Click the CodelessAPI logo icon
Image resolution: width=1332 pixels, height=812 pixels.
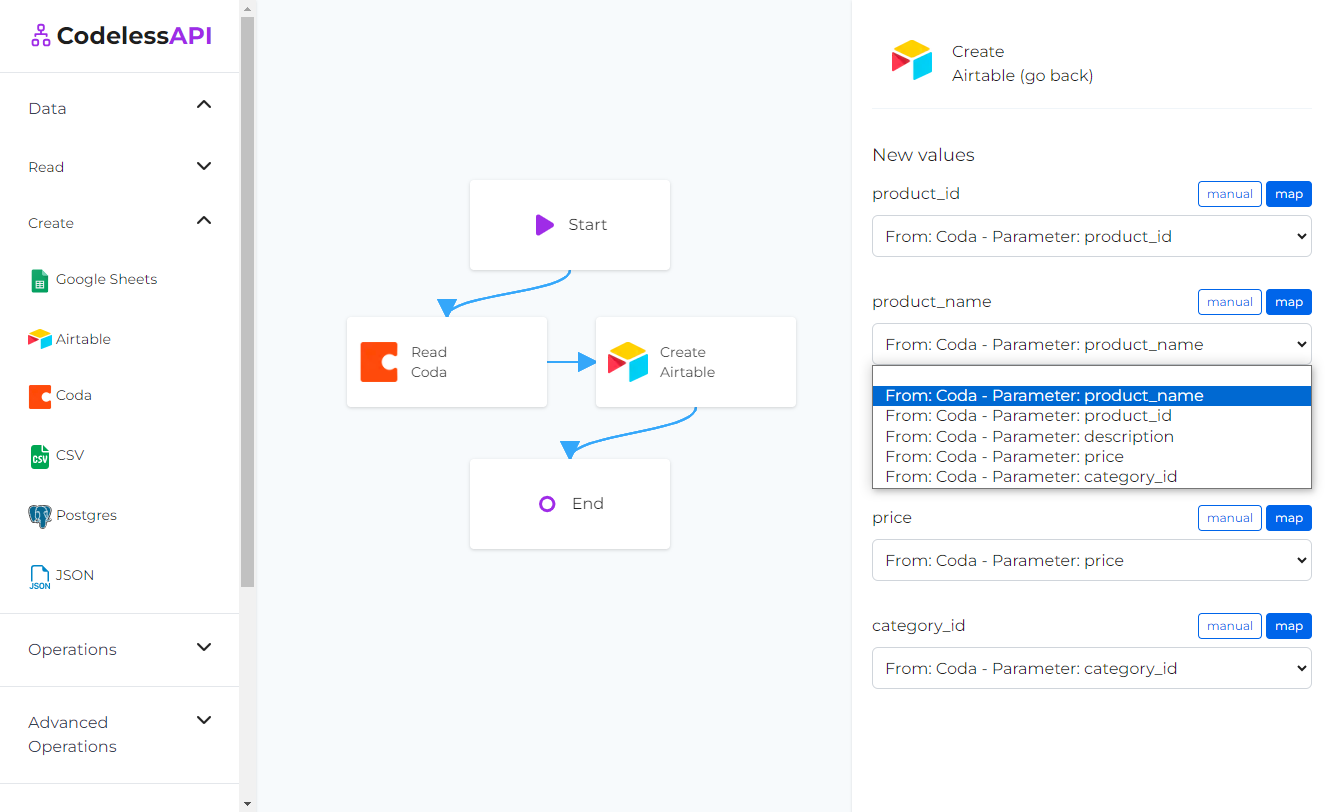(40, 36)
